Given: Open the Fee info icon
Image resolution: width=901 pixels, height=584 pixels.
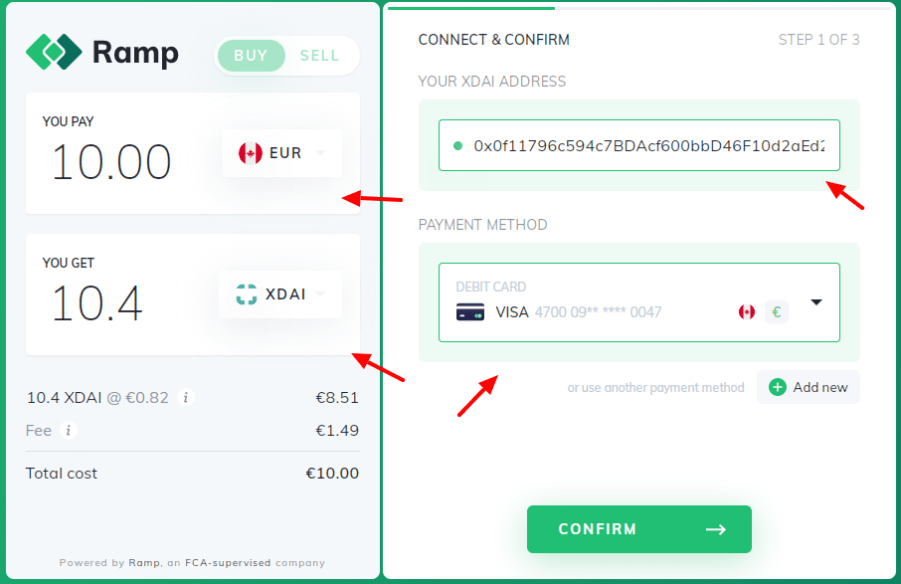Looking at the screenshot, I should pos(68,431).
